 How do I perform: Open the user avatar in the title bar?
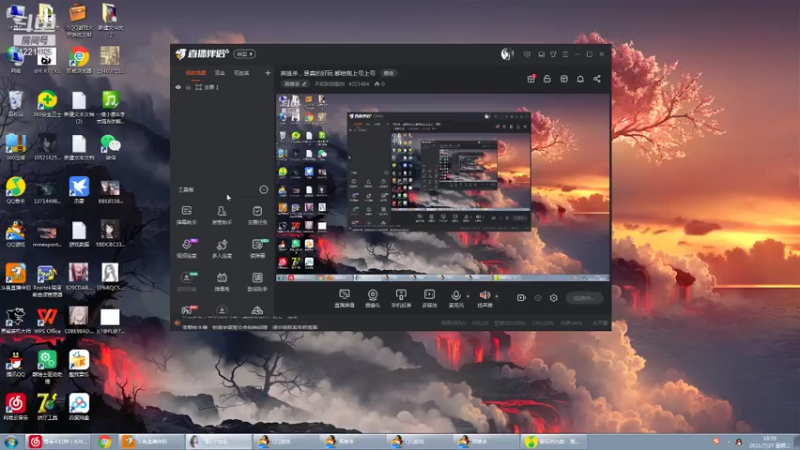506,54
